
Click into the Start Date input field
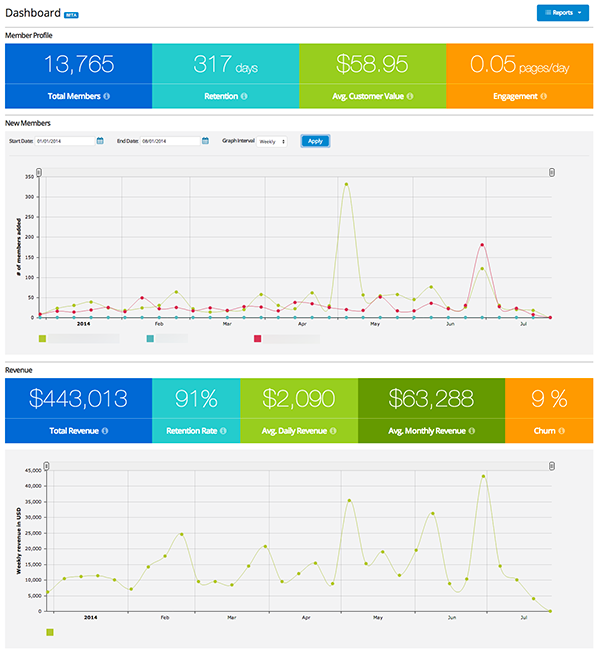click(x=65, y=141)
